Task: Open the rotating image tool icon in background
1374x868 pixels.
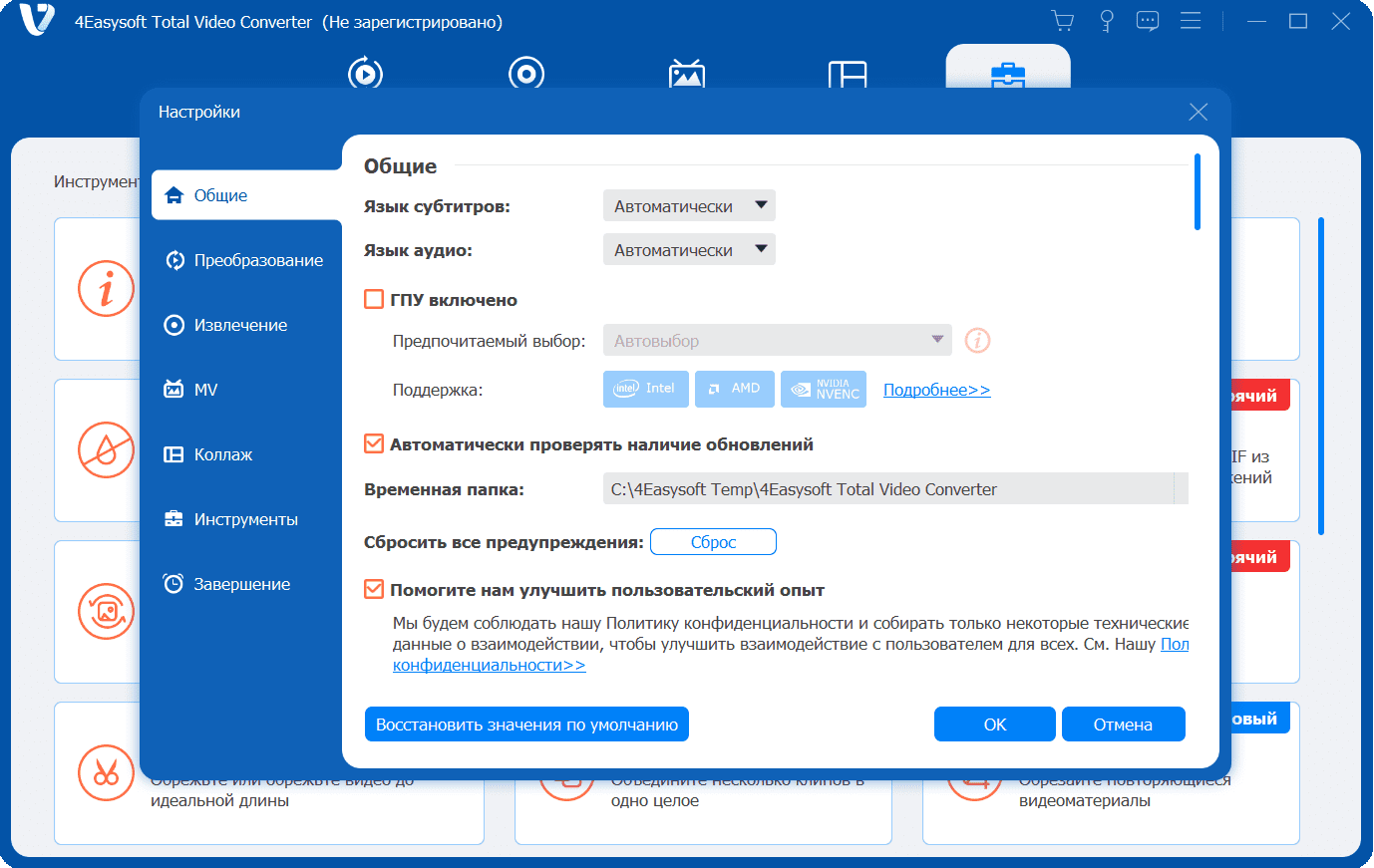Action: [x=106, y=611]
